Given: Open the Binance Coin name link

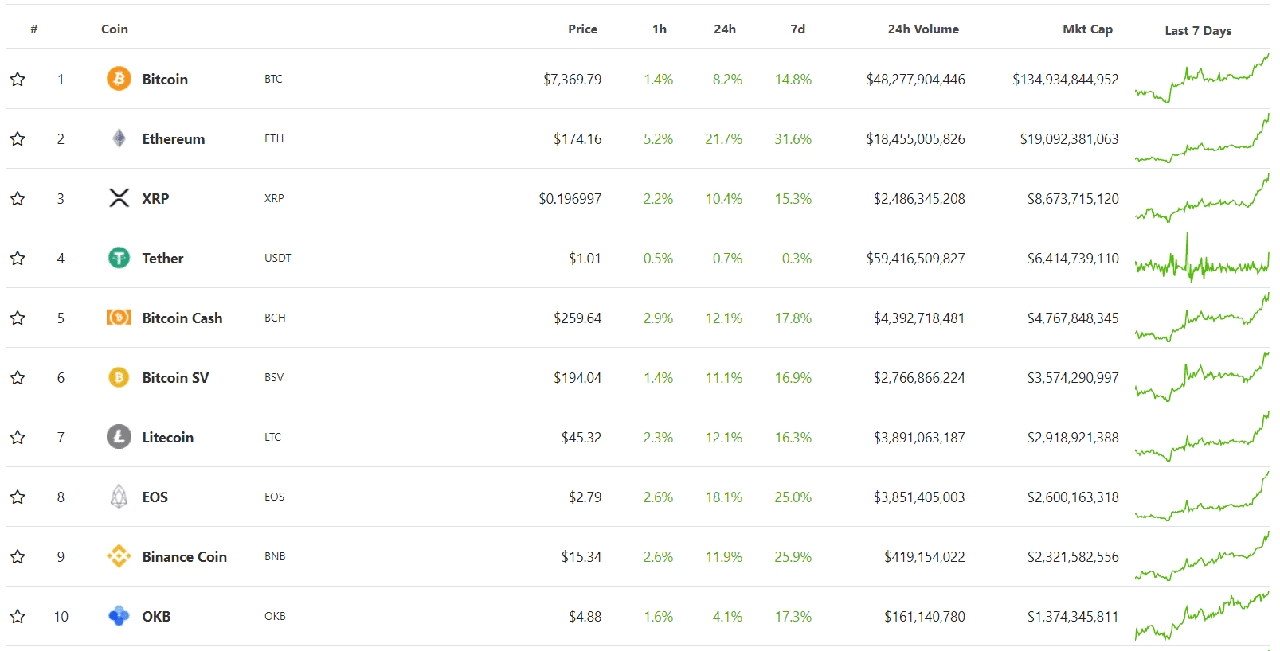Looking at the screenshot, I should click(184, 557).
